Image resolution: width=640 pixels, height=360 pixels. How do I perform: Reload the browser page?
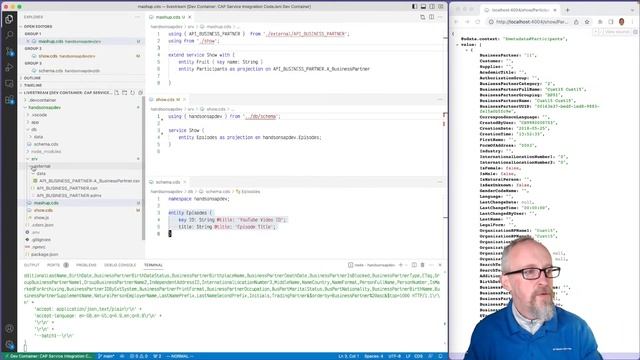click(478, 22)
